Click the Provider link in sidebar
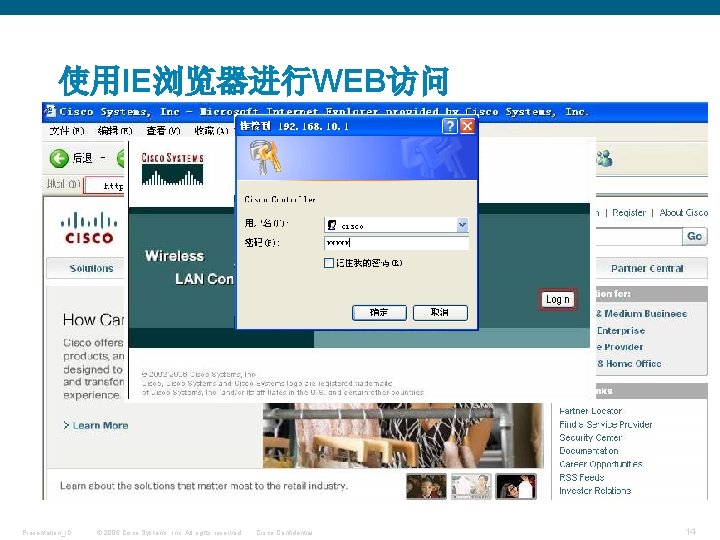 point(620,347)
